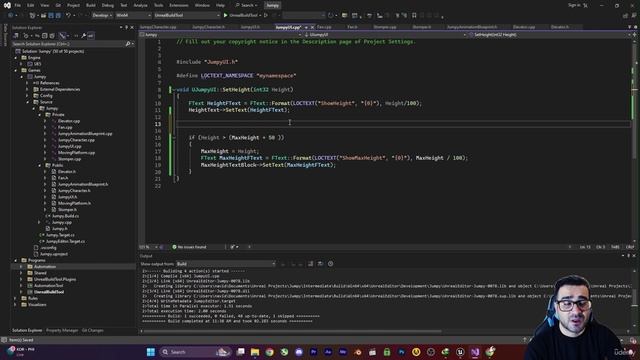Click the Save All toolbar icon
The width and height of the screenshot is (640, 360).
coord(58,15)
